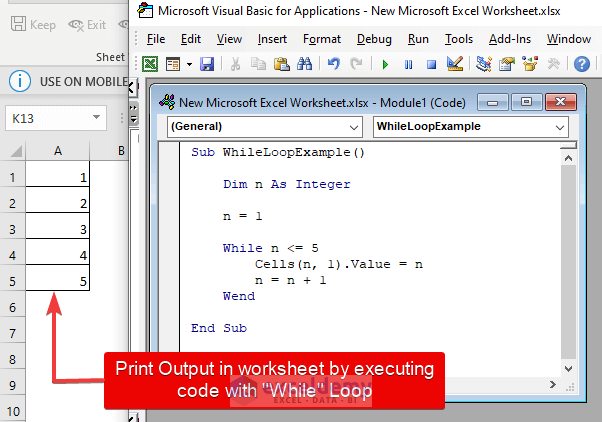Click the Insert UserForm toolbar icon
The image size is (602, 422).
[173, 64]
